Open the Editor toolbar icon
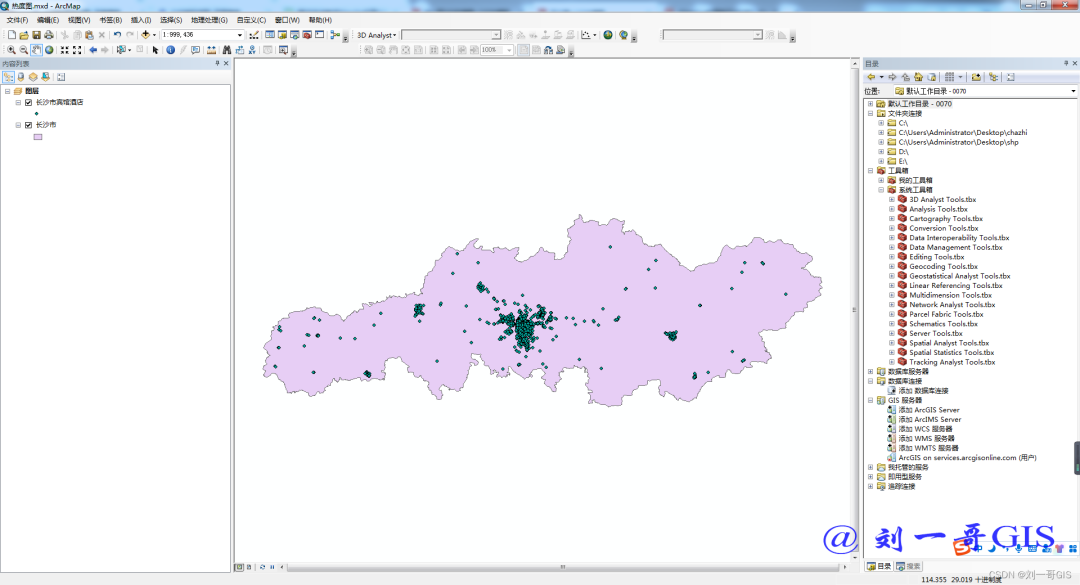 254,35
